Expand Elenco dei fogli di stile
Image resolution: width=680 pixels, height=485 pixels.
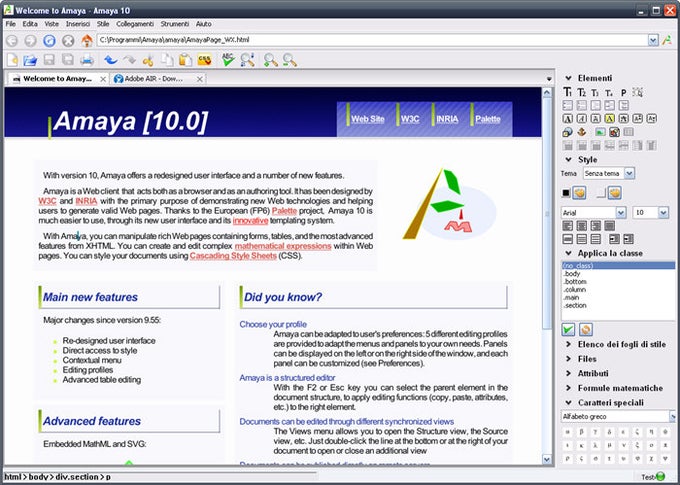coord(568,344)
